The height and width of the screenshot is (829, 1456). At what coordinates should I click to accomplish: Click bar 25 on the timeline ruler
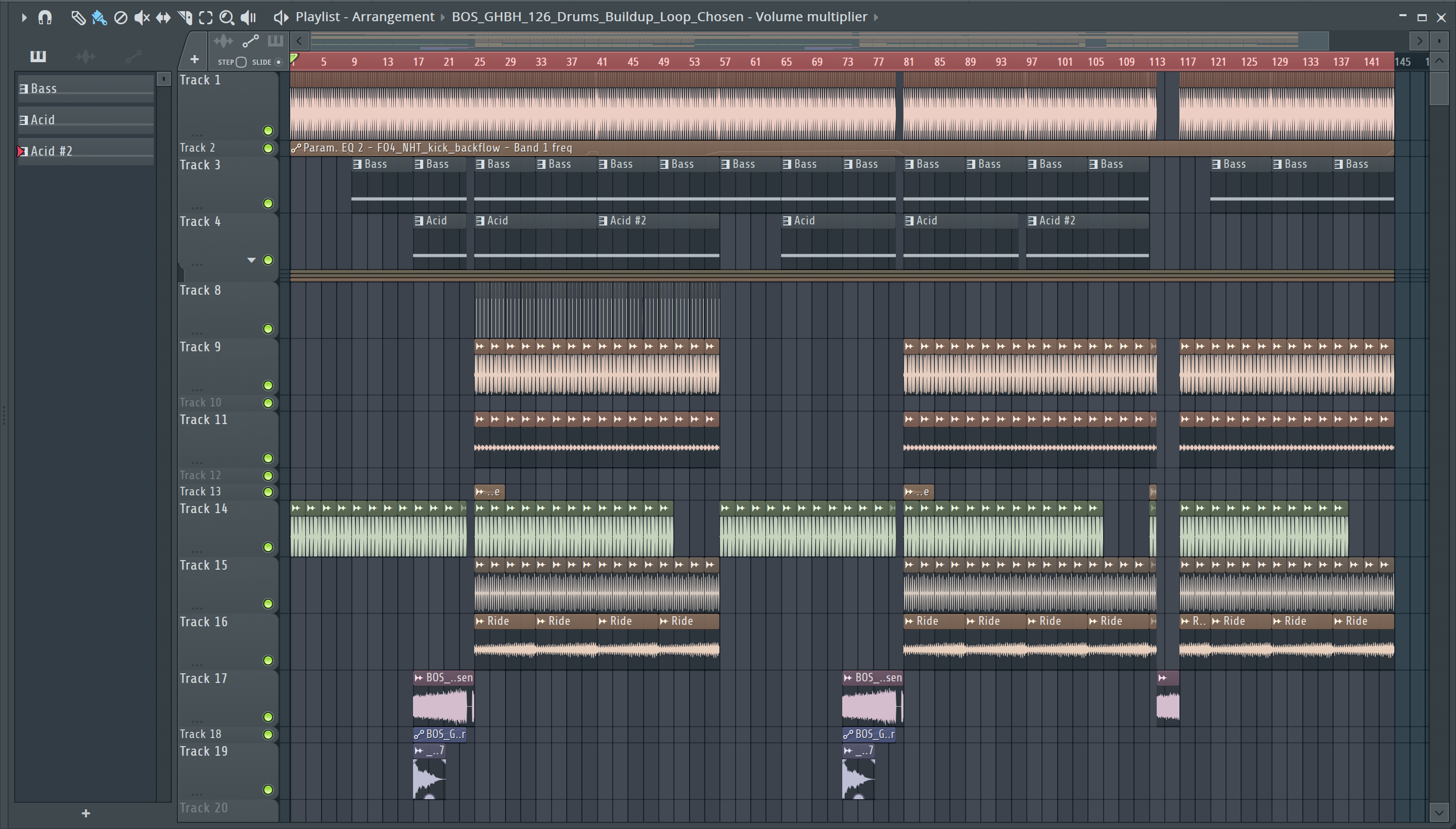[479, 62]
